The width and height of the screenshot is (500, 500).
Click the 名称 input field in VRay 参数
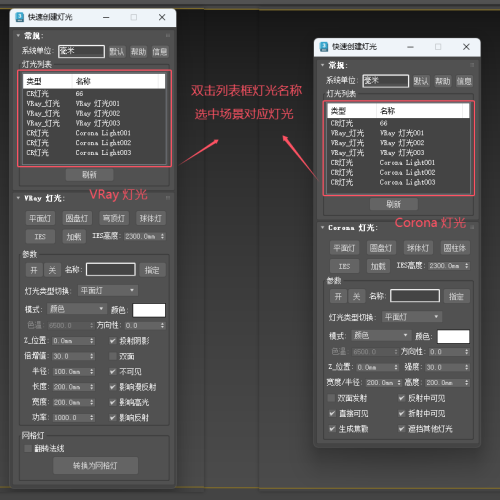pyautogui.click(x=111, y=269)
